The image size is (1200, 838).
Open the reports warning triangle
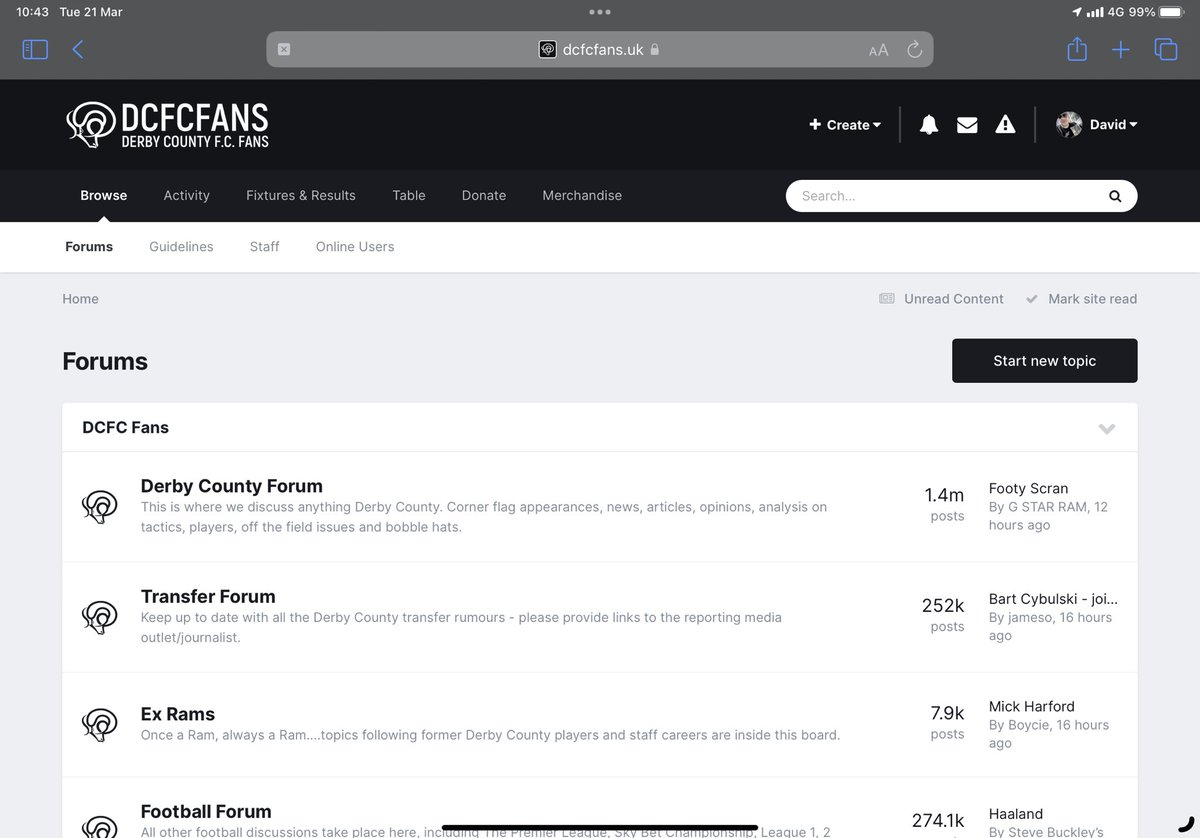pos(1005,125)
